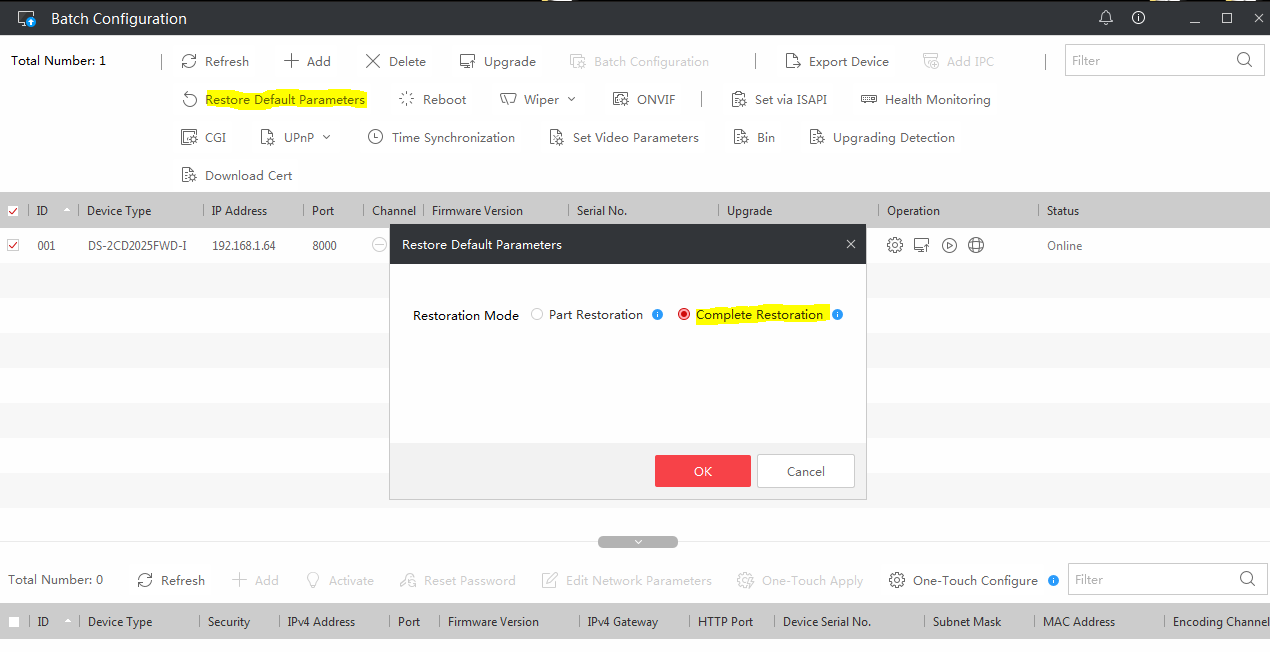Click Time Synchronization clock icon
Image resolution: width=1270 pixels, height=652 pixels.
[x=376, y=137]
